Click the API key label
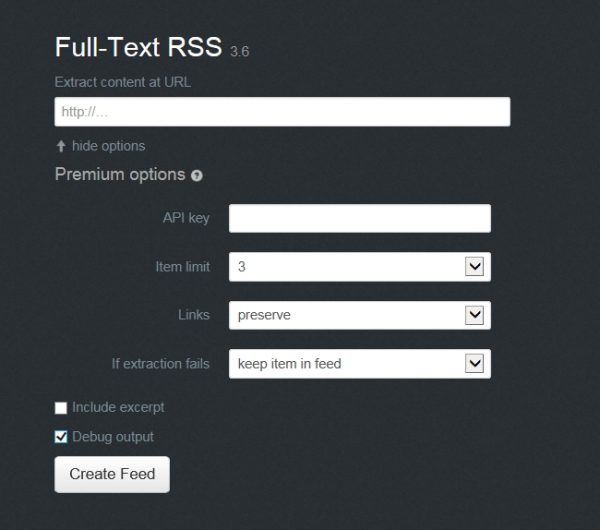This screenshot has height=530, width=600. click(186, 218)
